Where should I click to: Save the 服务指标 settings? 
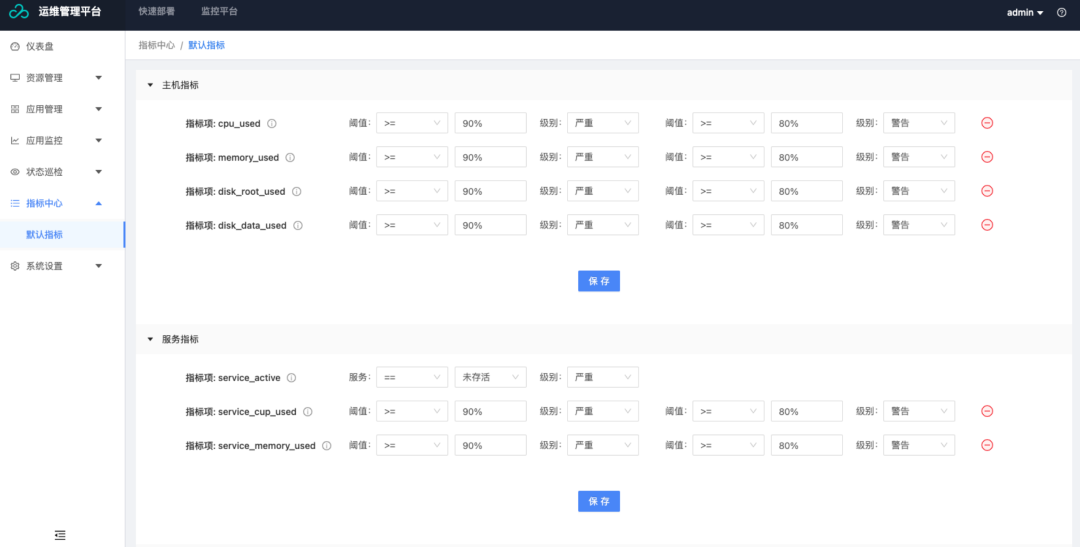tap(599, 502)
